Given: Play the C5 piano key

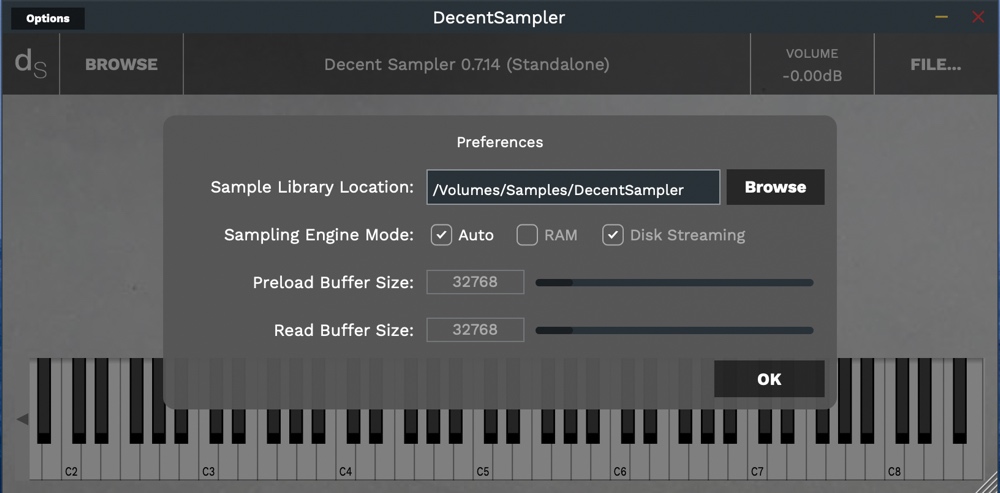Looking at the screenshot, I should pyautogui.click(x=482, y=462).
